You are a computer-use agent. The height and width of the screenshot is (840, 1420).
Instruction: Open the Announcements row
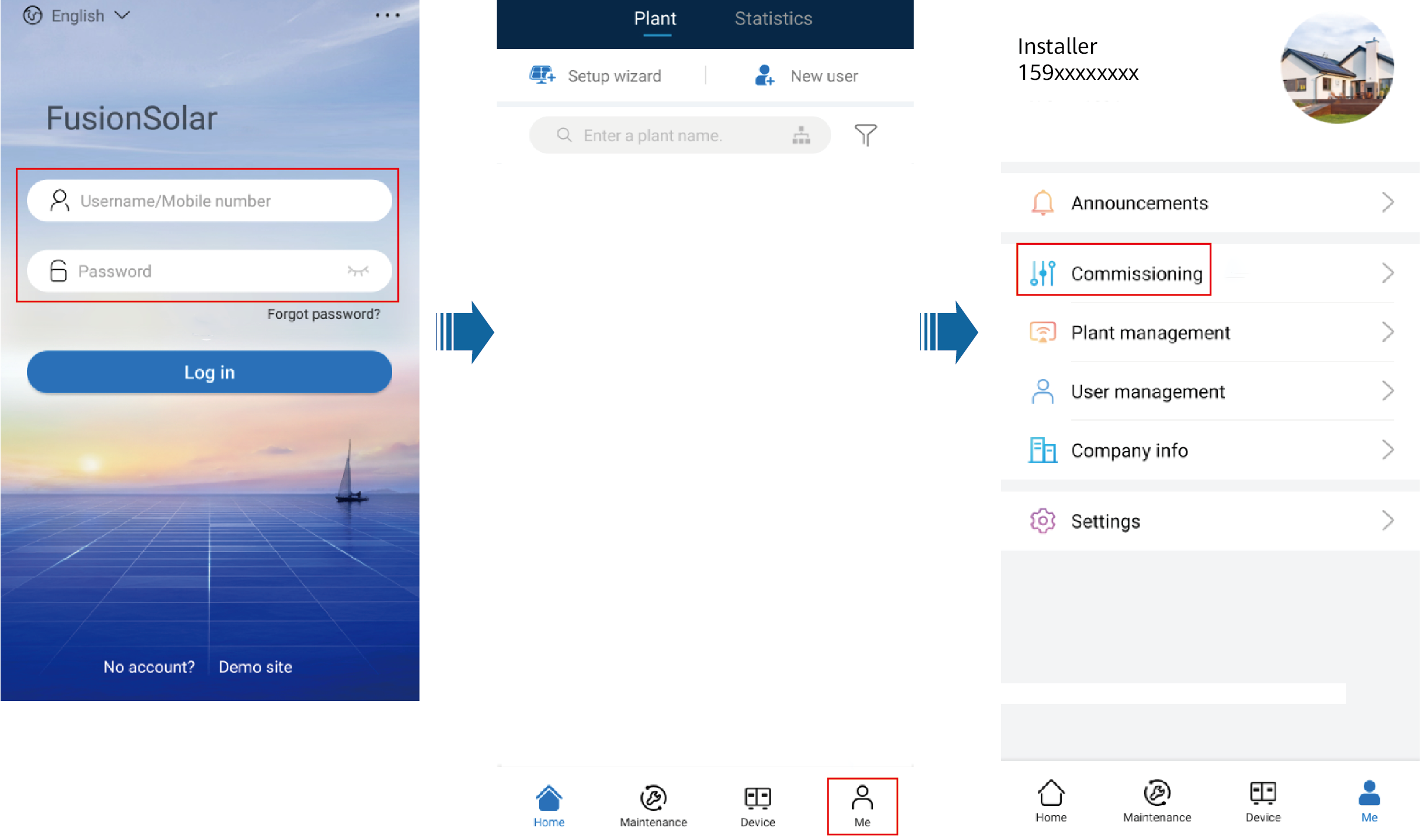tap(1210, 203)
